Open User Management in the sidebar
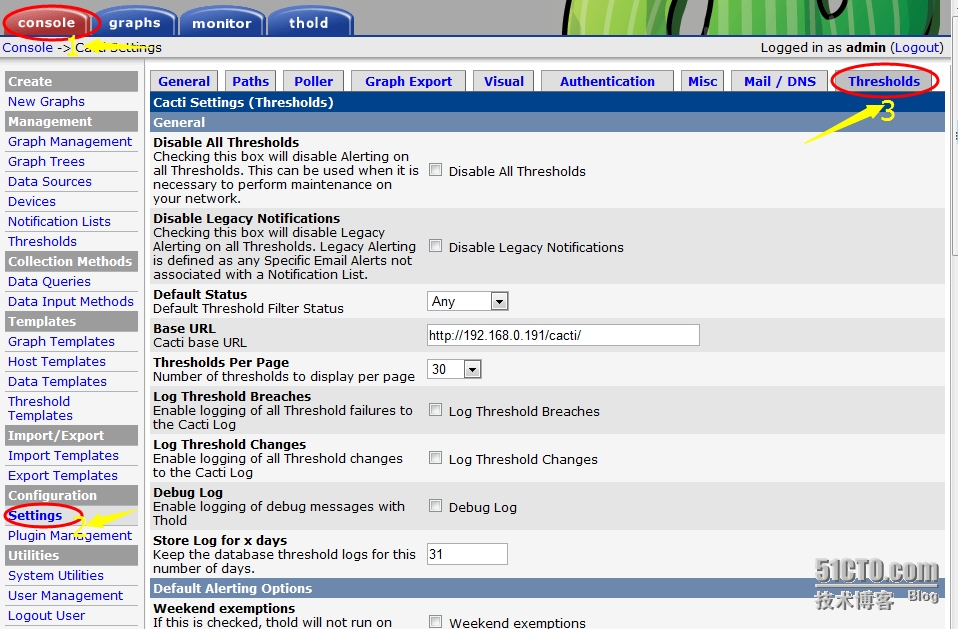 pos(65,595)
